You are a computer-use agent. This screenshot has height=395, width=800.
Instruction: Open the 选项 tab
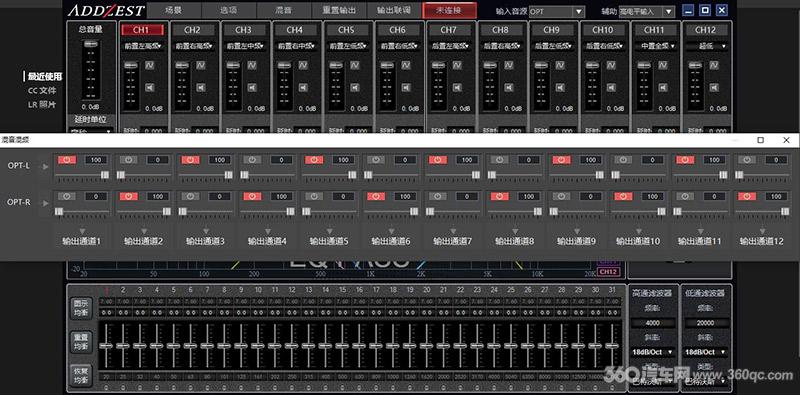(x=229, y=10)
